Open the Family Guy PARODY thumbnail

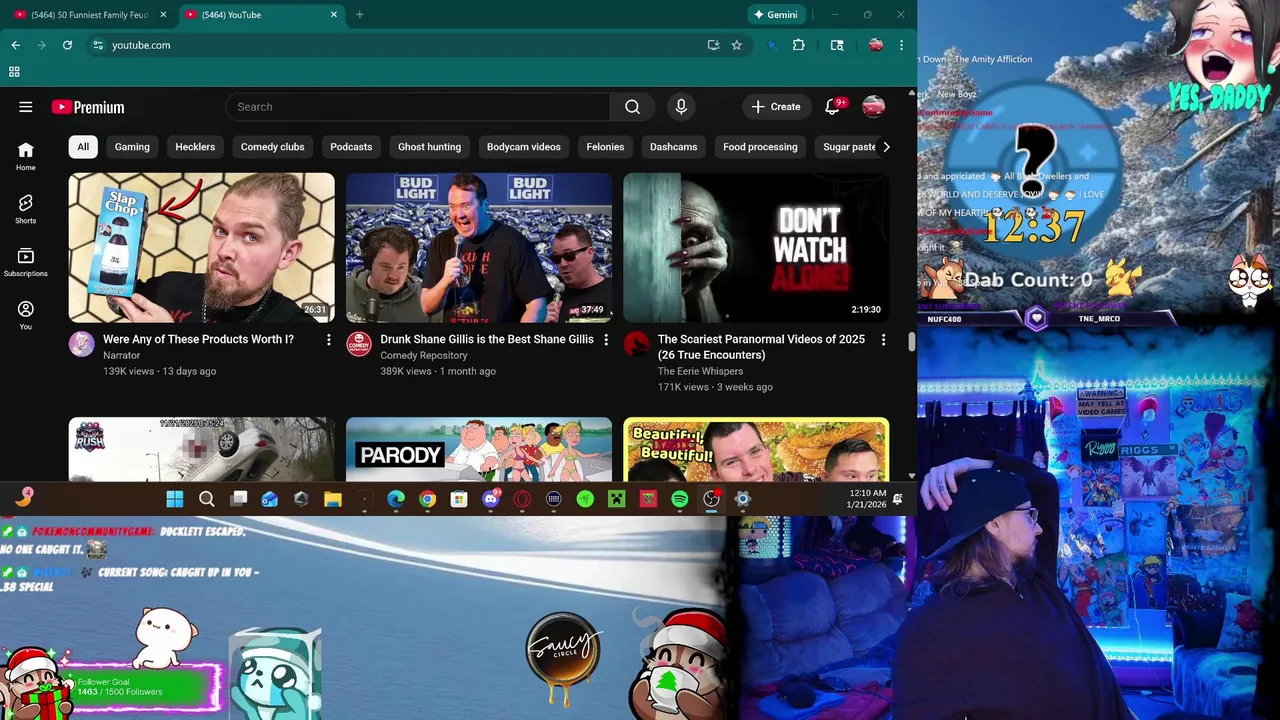pos(479,449)
